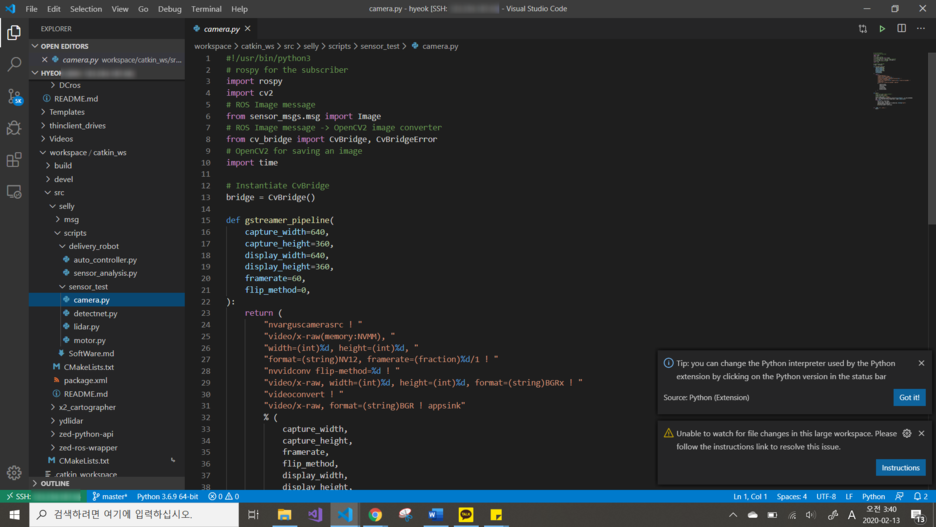Dismiss the file changes warning notification
Screen dimensions: 936x527
tap(921, 433)
